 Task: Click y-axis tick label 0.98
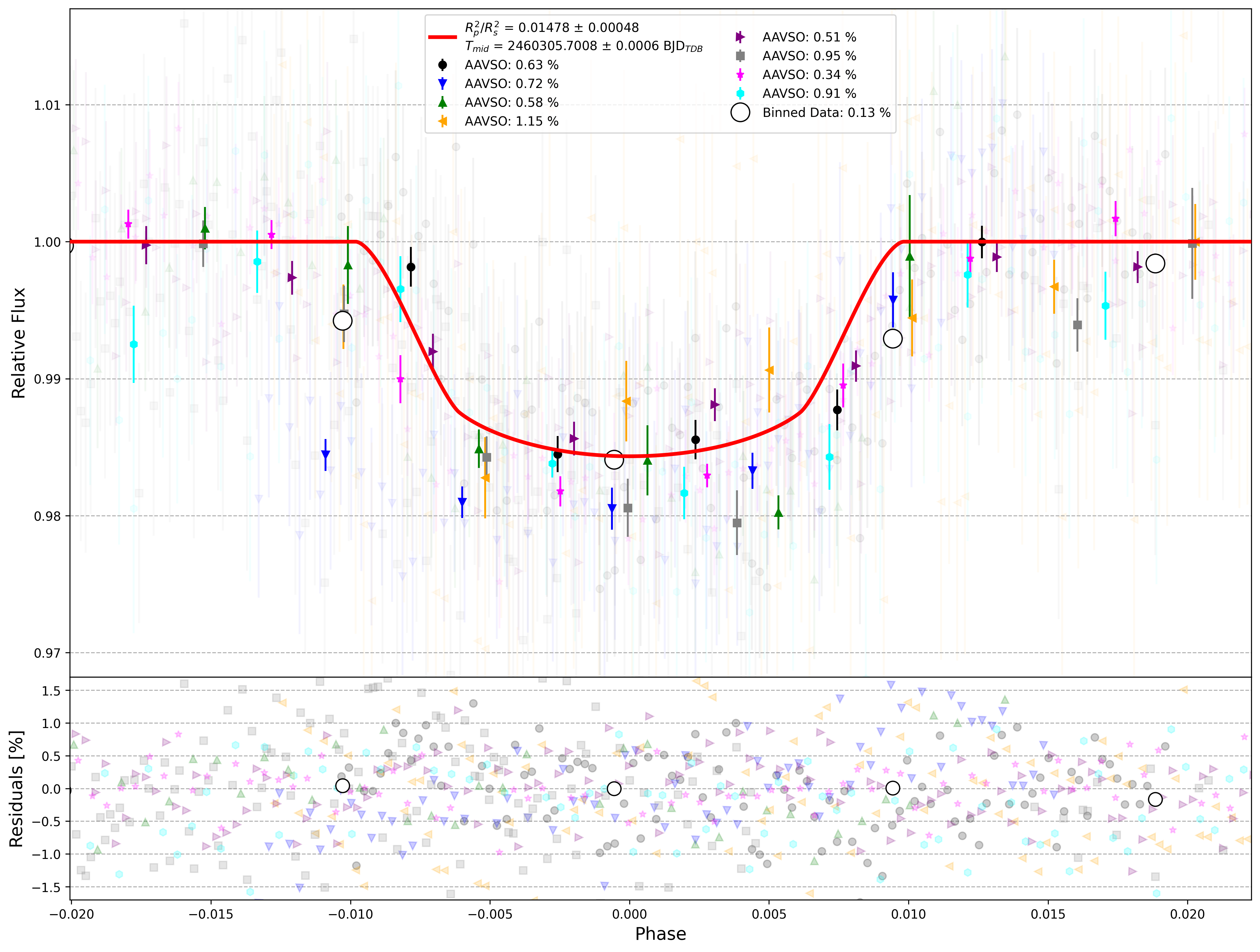pyautogui.click(x=47, y=517)
